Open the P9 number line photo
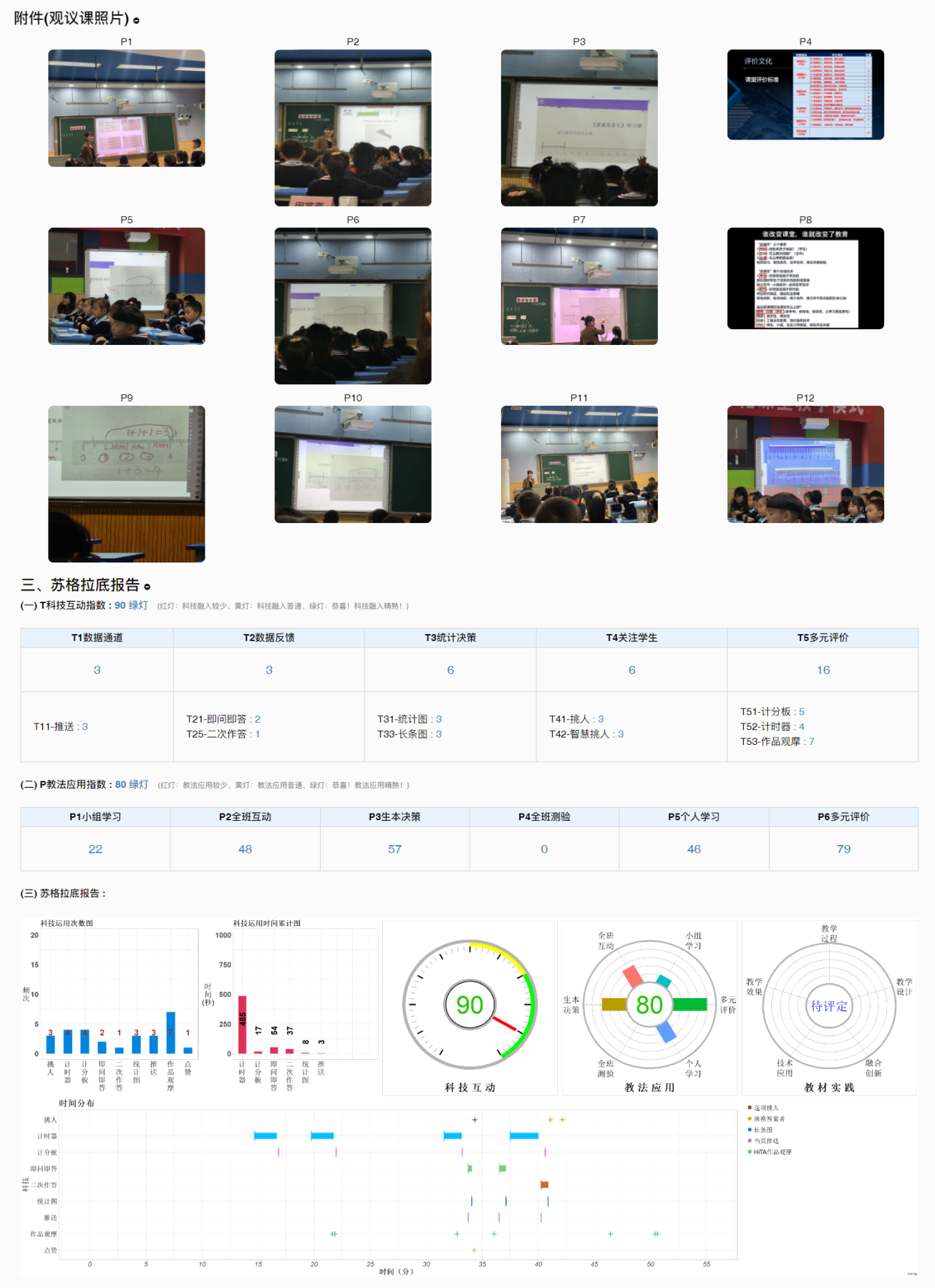The height and width of the screenshot is (1288, 935). tap(127, 484)
